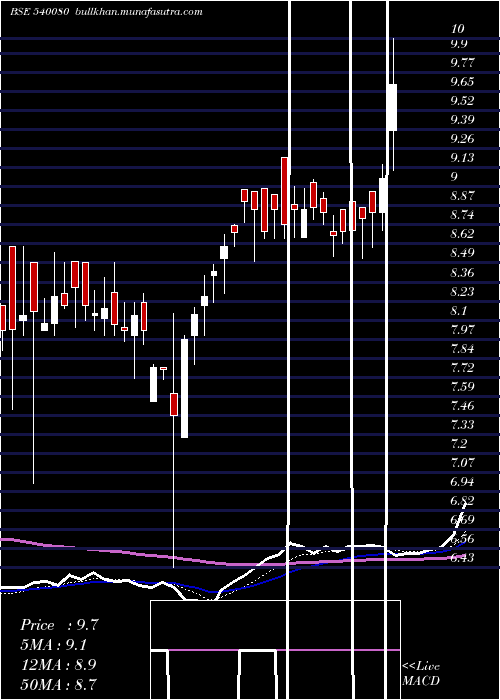Click the Price : 9.7 readout

click(59, 625)
